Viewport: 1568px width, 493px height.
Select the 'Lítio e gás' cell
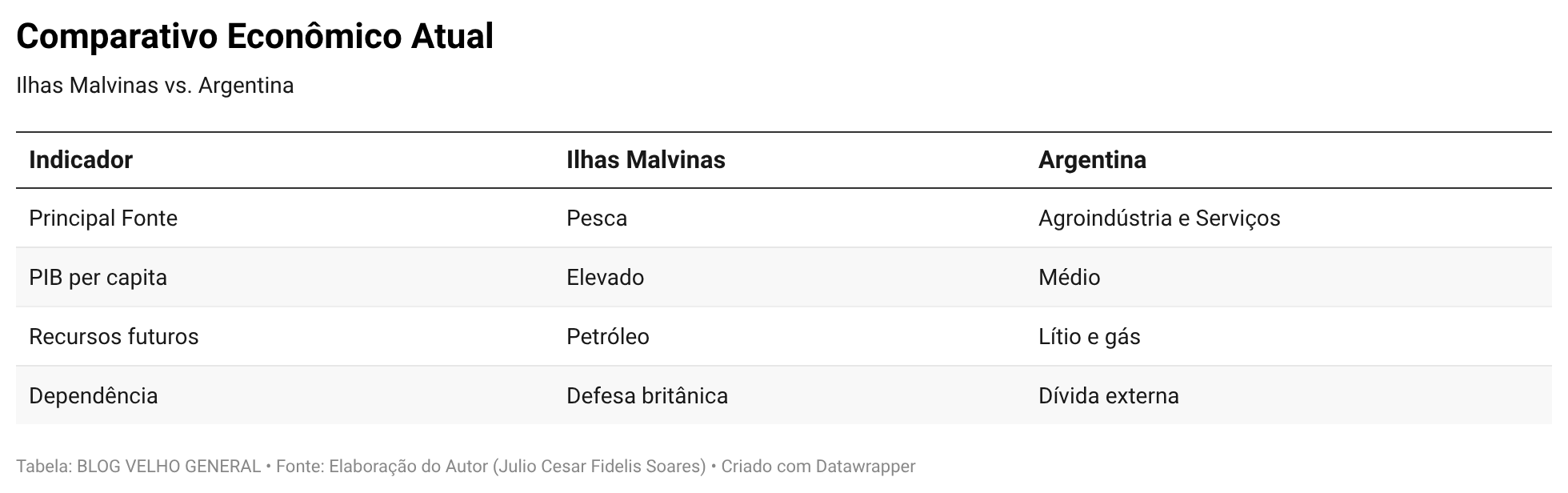1089,337
